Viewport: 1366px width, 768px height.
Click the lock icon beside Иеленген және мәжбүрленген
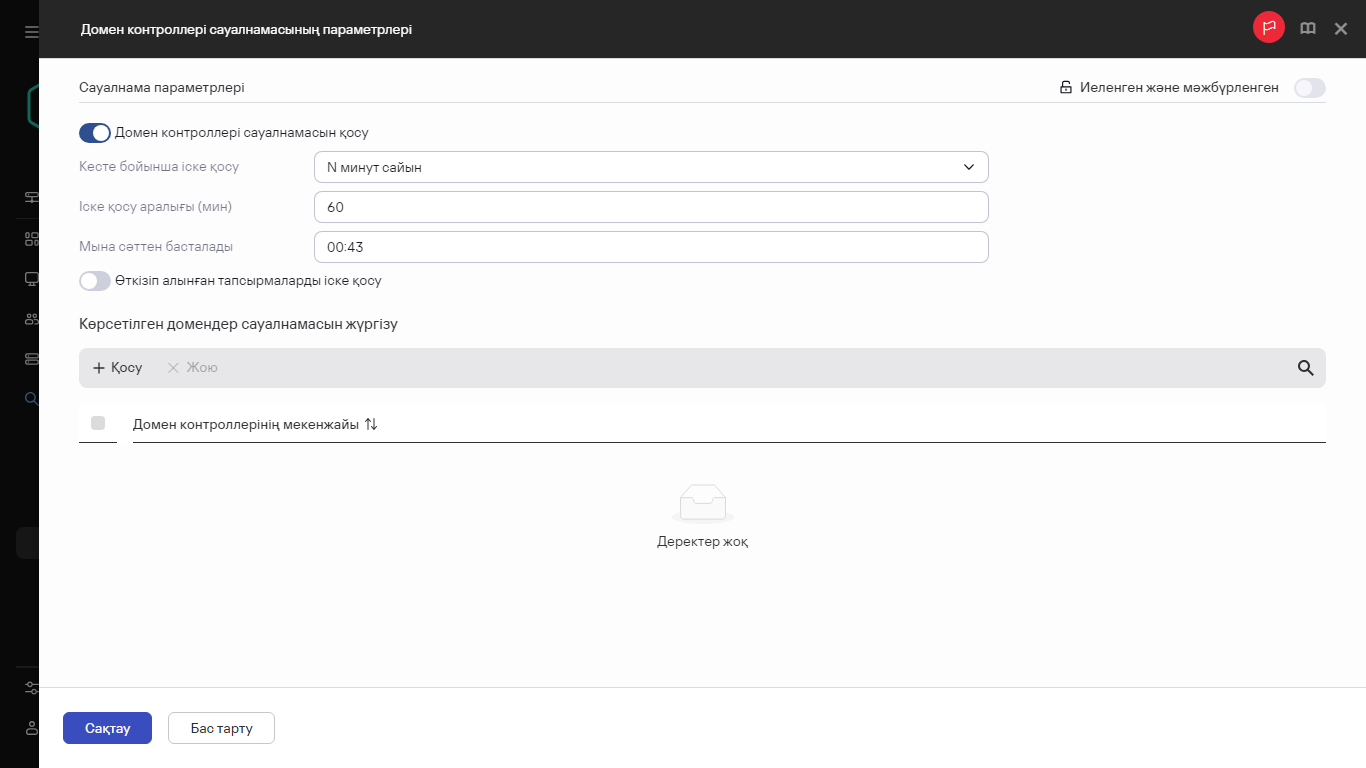1066,88
